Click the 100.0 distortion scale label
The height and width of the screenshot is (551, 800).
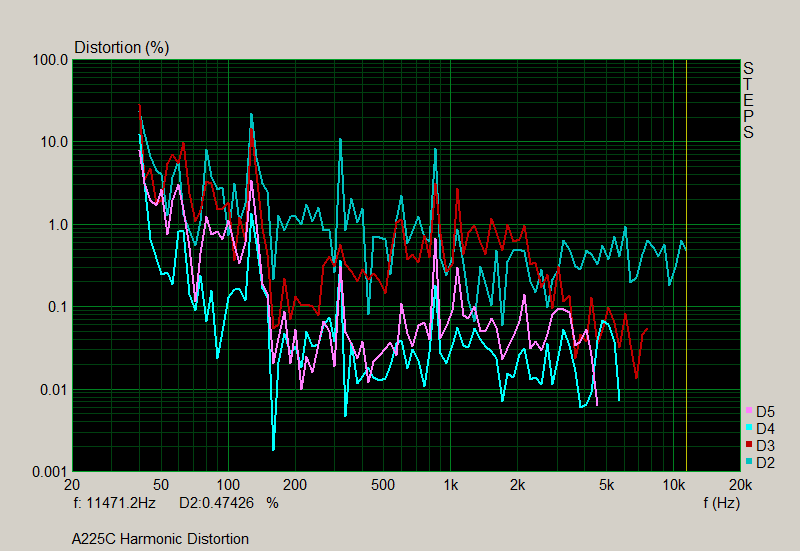(x=50, y=60)
